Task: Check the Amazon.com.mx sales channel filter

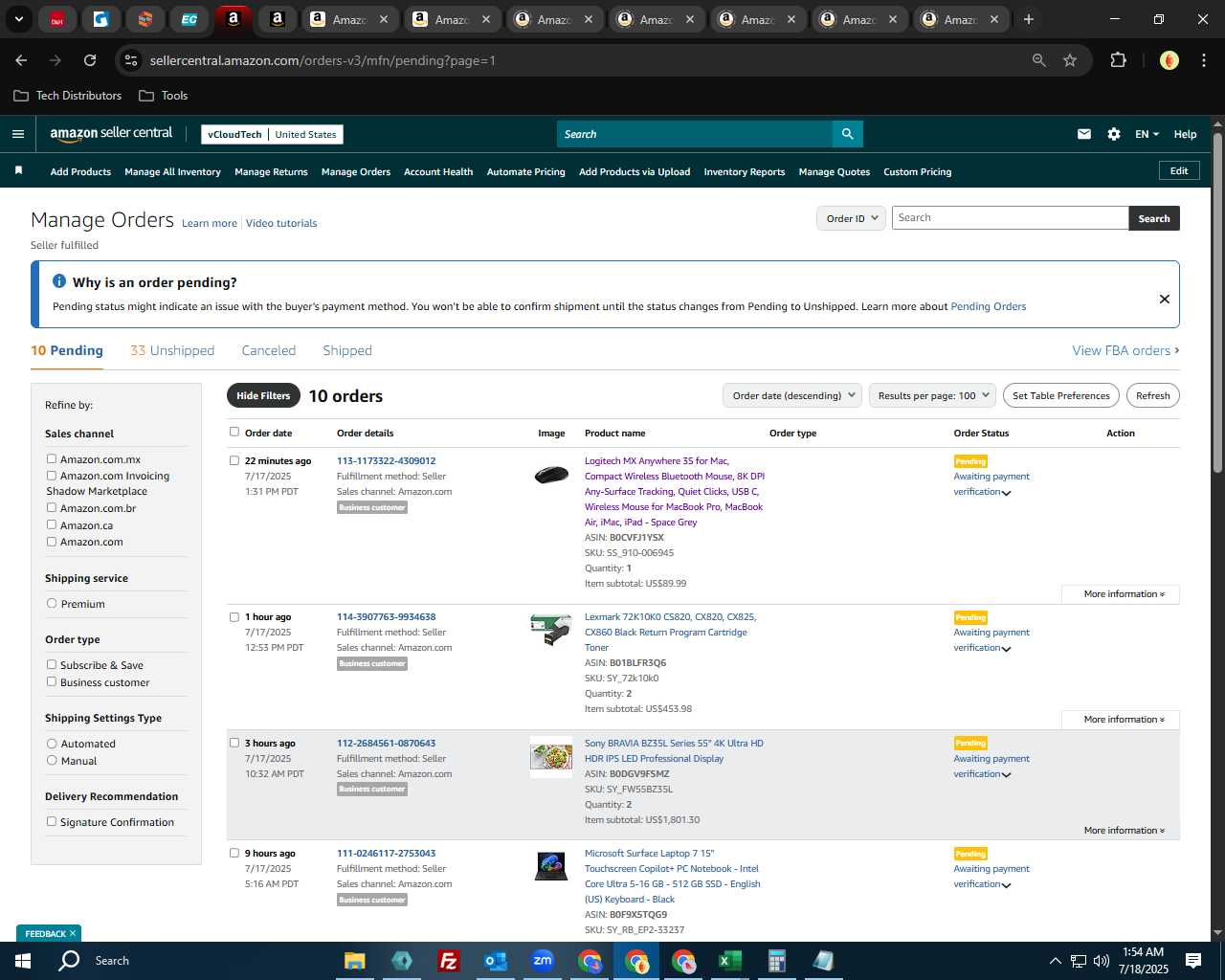Action: click(x=52, y=458)
